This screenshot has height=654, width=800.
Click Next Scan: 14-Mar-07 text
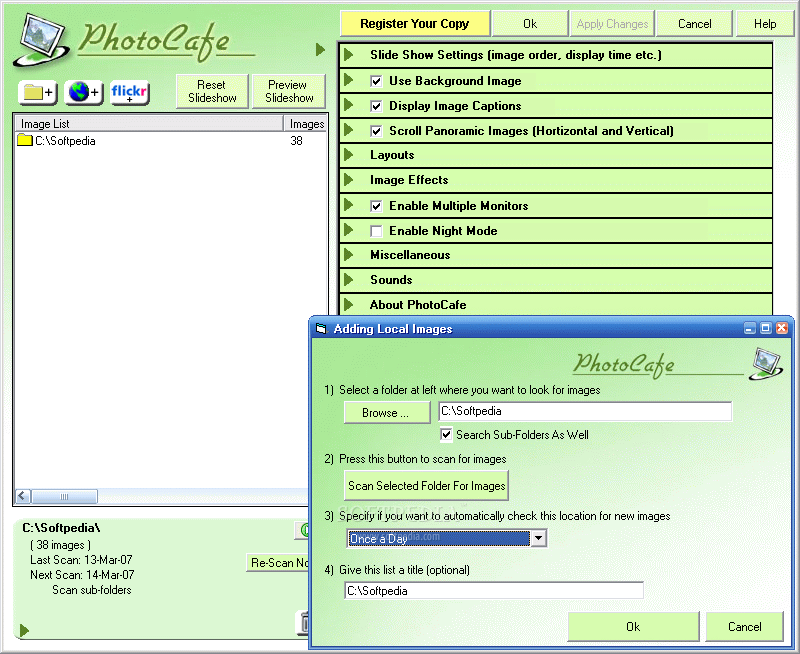[82, 575]
